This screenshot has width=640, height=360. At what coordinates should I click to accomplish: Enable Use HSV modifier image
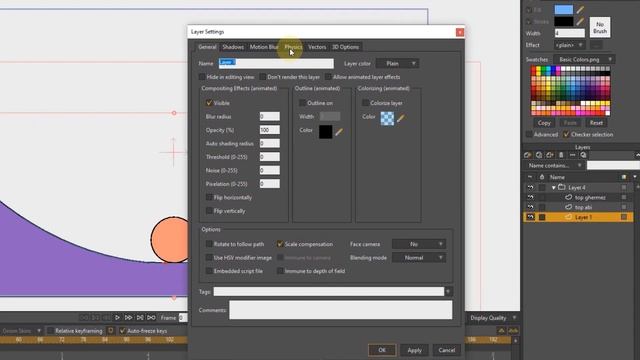209,257
